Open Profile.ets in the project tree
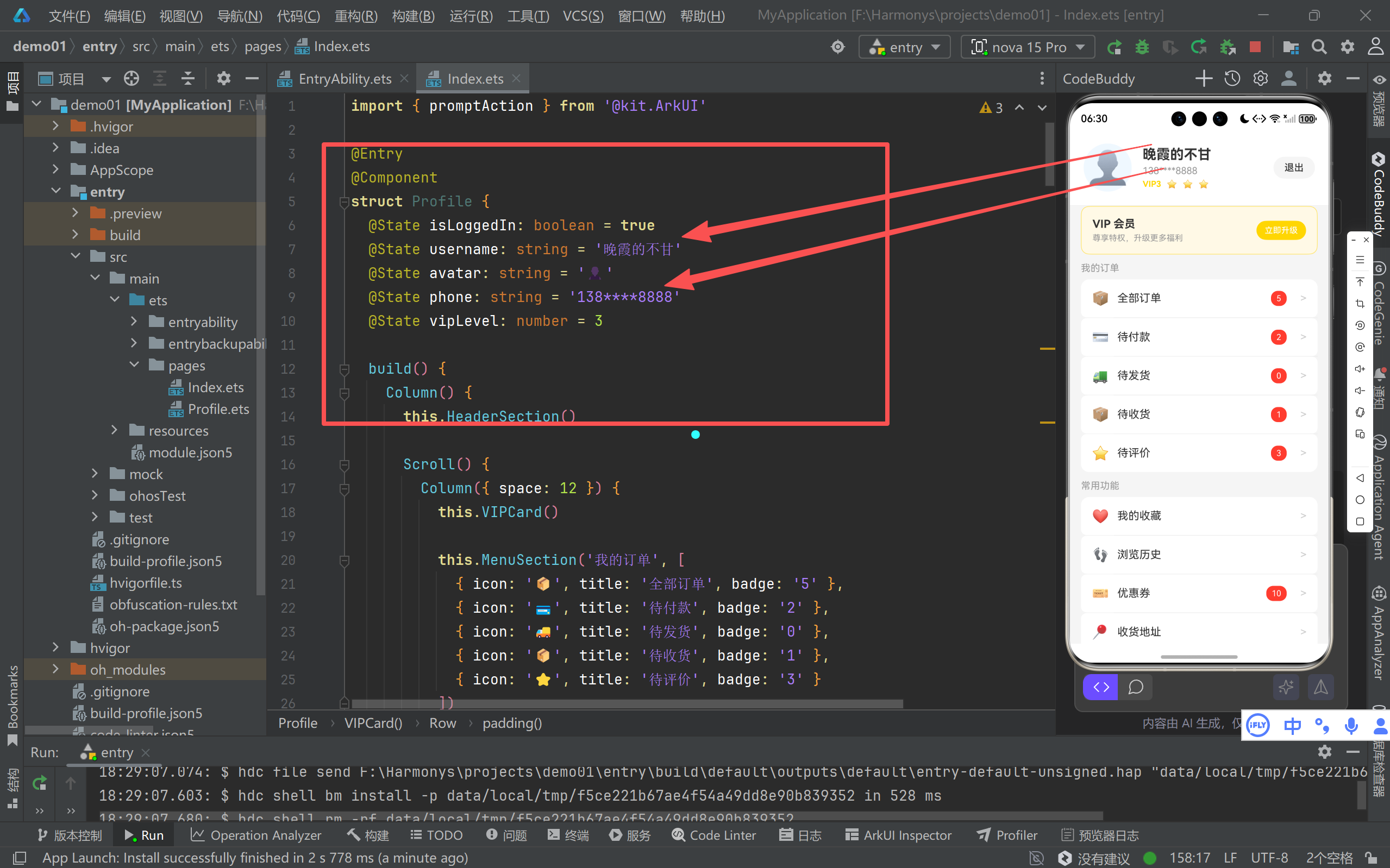This screenshot has width=1390, height=868. 218,410
